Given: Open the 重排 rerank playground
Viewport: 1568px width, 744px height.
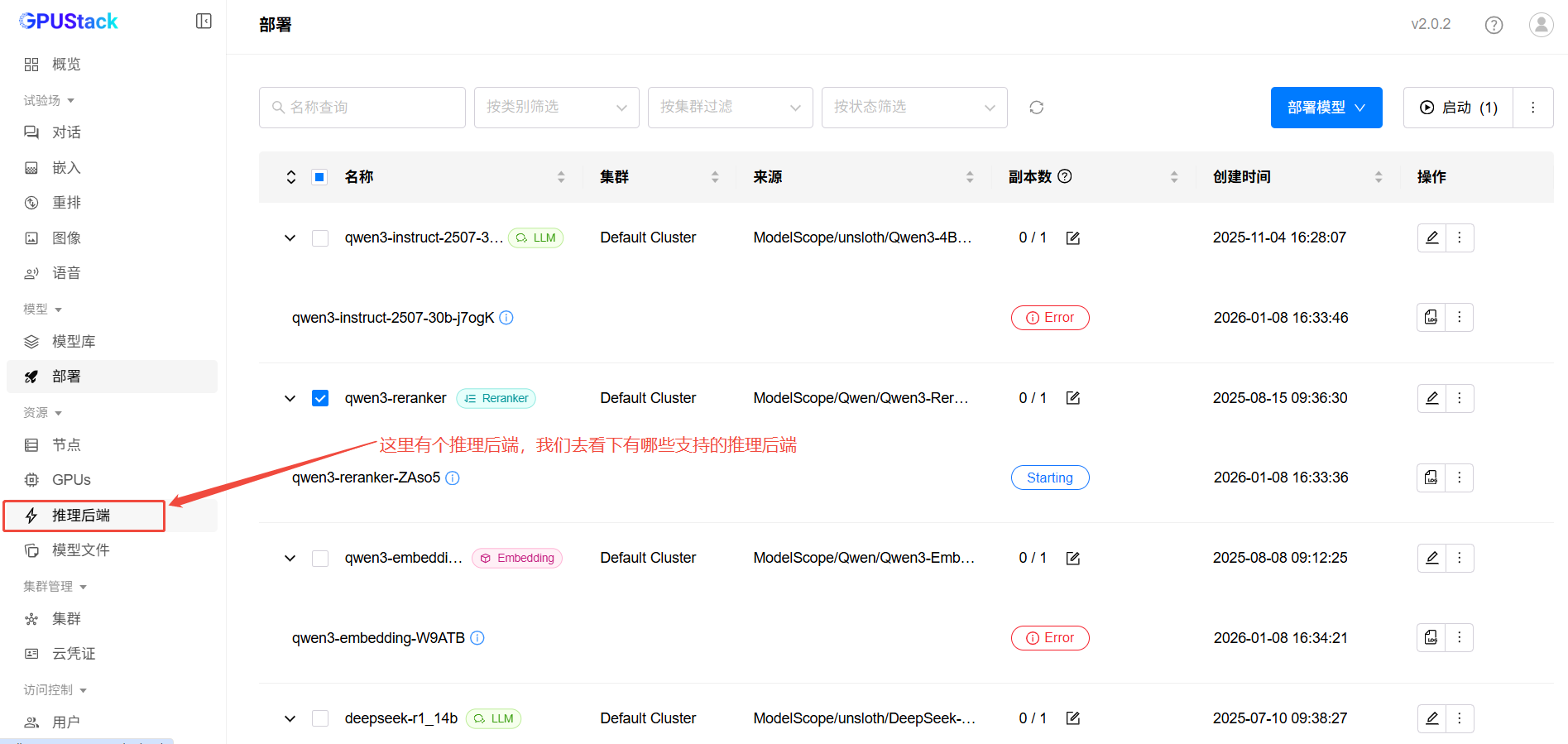Looking at the screenshot, I should point(112,203).
